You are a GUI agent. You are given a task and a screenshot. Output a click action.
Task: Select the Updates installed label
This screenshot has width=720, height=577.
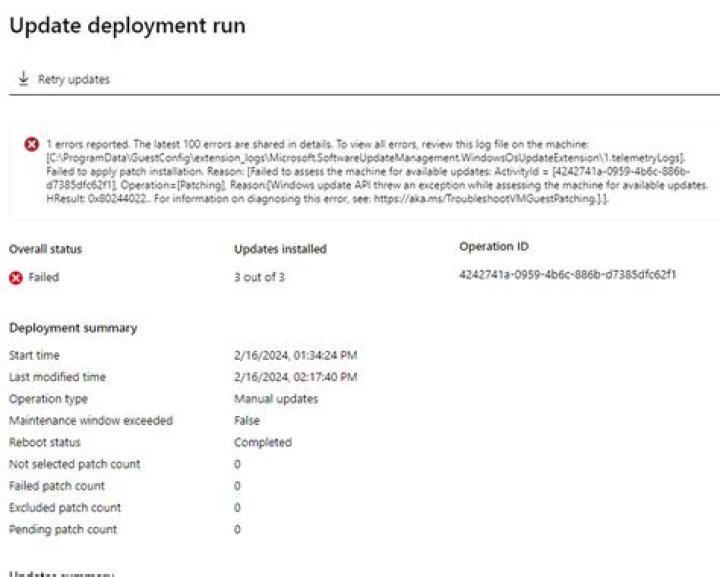pyautogui.click(x=280, y=249)
